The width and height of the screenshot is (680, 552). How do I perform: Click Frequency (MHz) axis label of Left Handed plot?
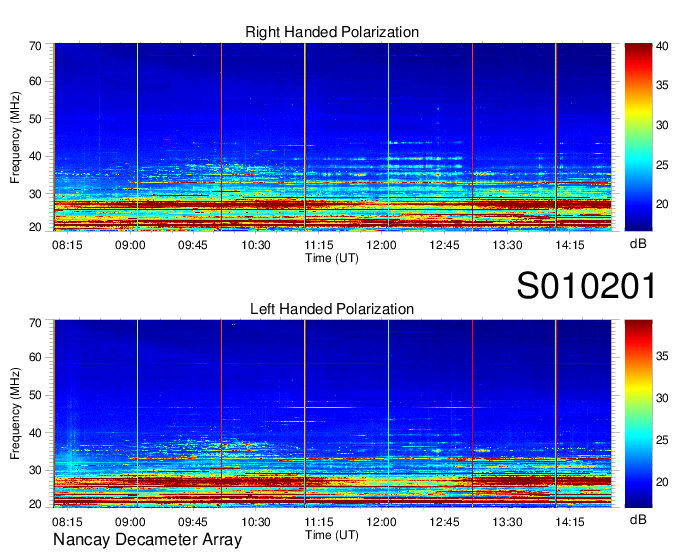pyautogui.click(x=15, y=414)
